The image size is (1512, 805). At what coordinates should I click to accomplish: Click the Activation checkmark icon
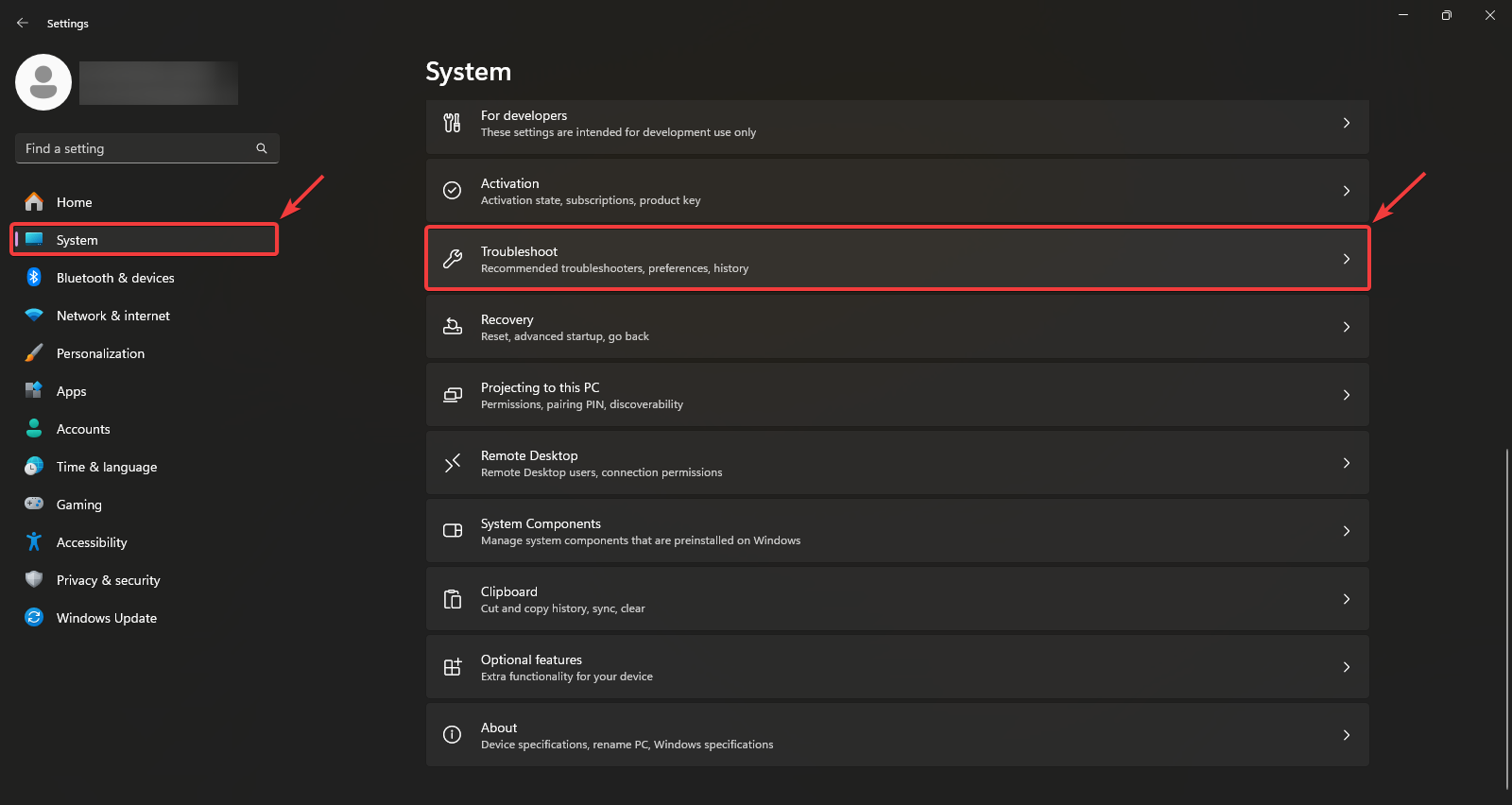[453, 191]
